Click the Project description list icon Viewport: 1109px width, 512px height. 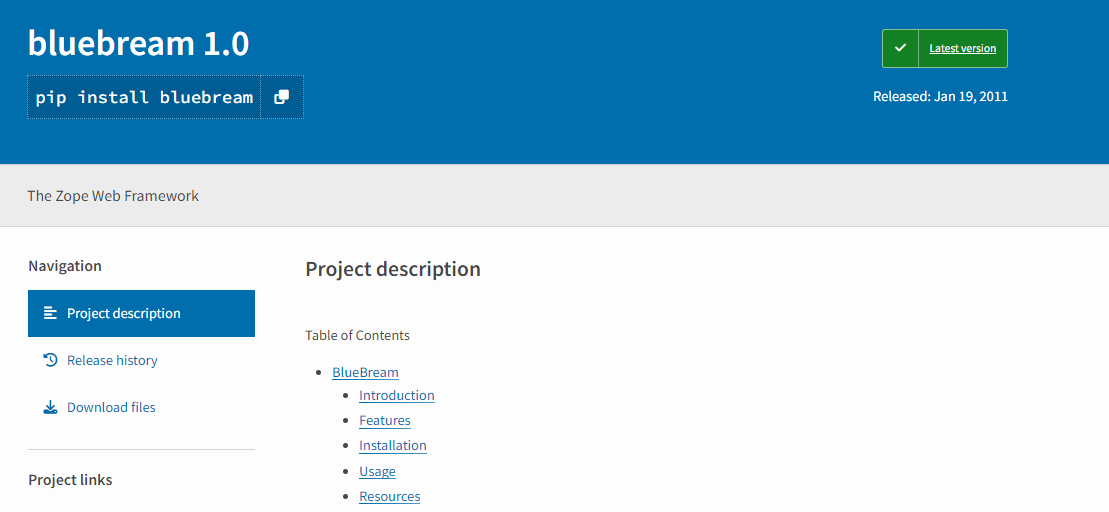pyautogui.click(x=50, y=313)
